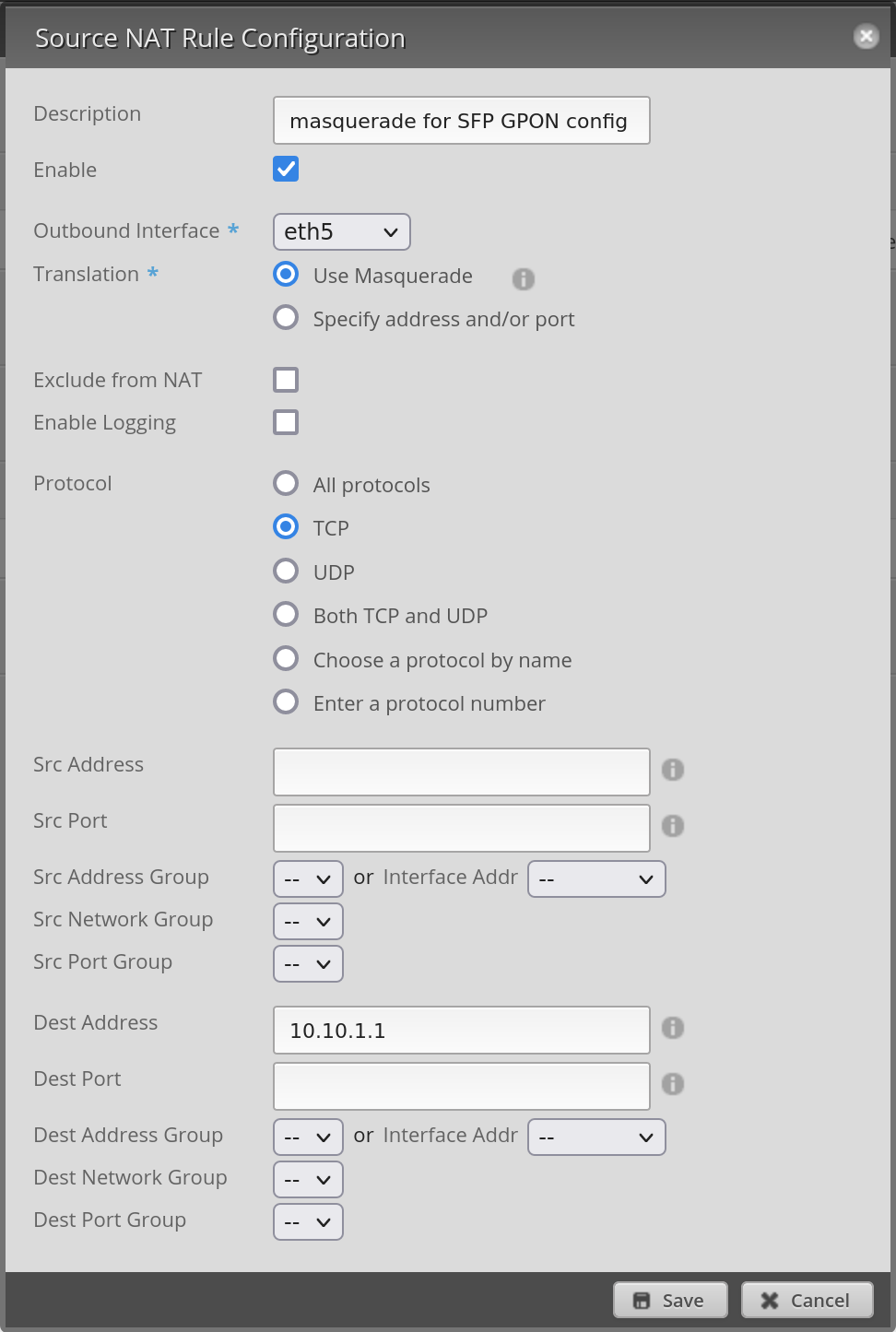Uncheck the Enable checkbox

point(286,169)
